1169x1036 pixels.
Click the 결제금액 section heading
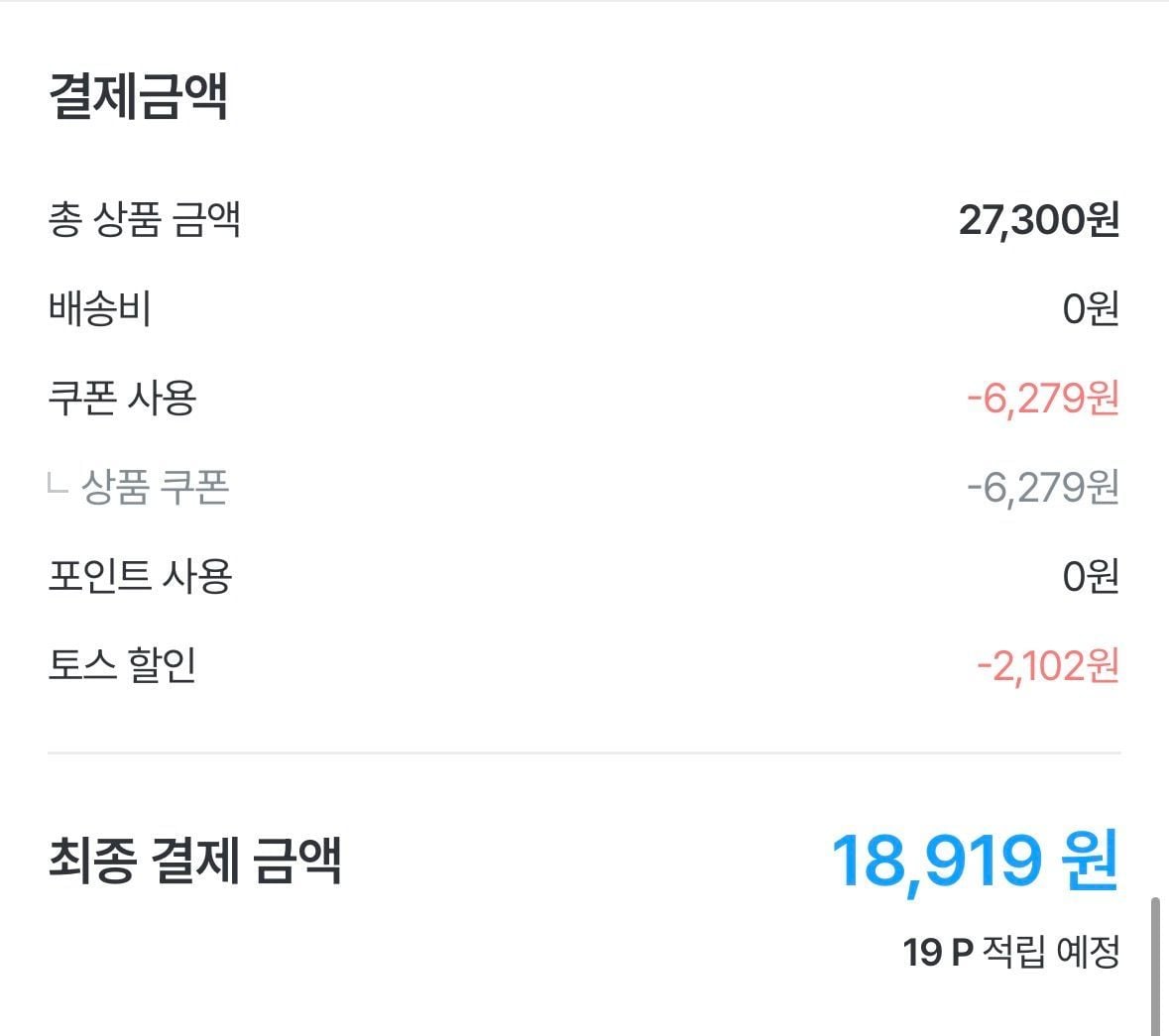139,97
